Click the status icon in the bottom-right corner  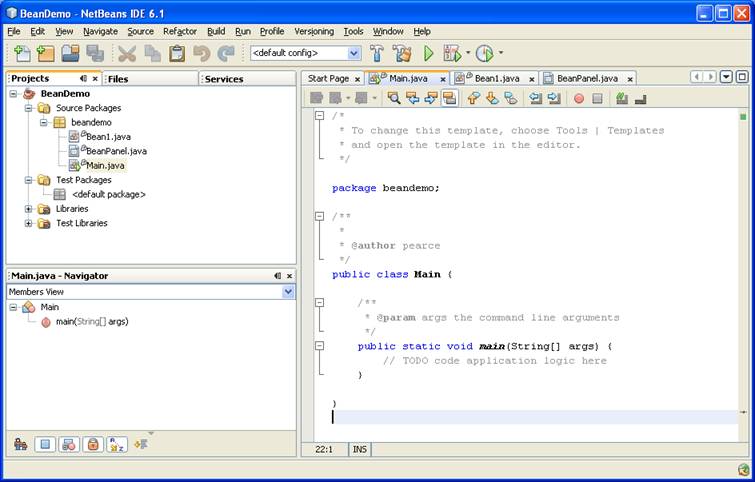(743, 469)
